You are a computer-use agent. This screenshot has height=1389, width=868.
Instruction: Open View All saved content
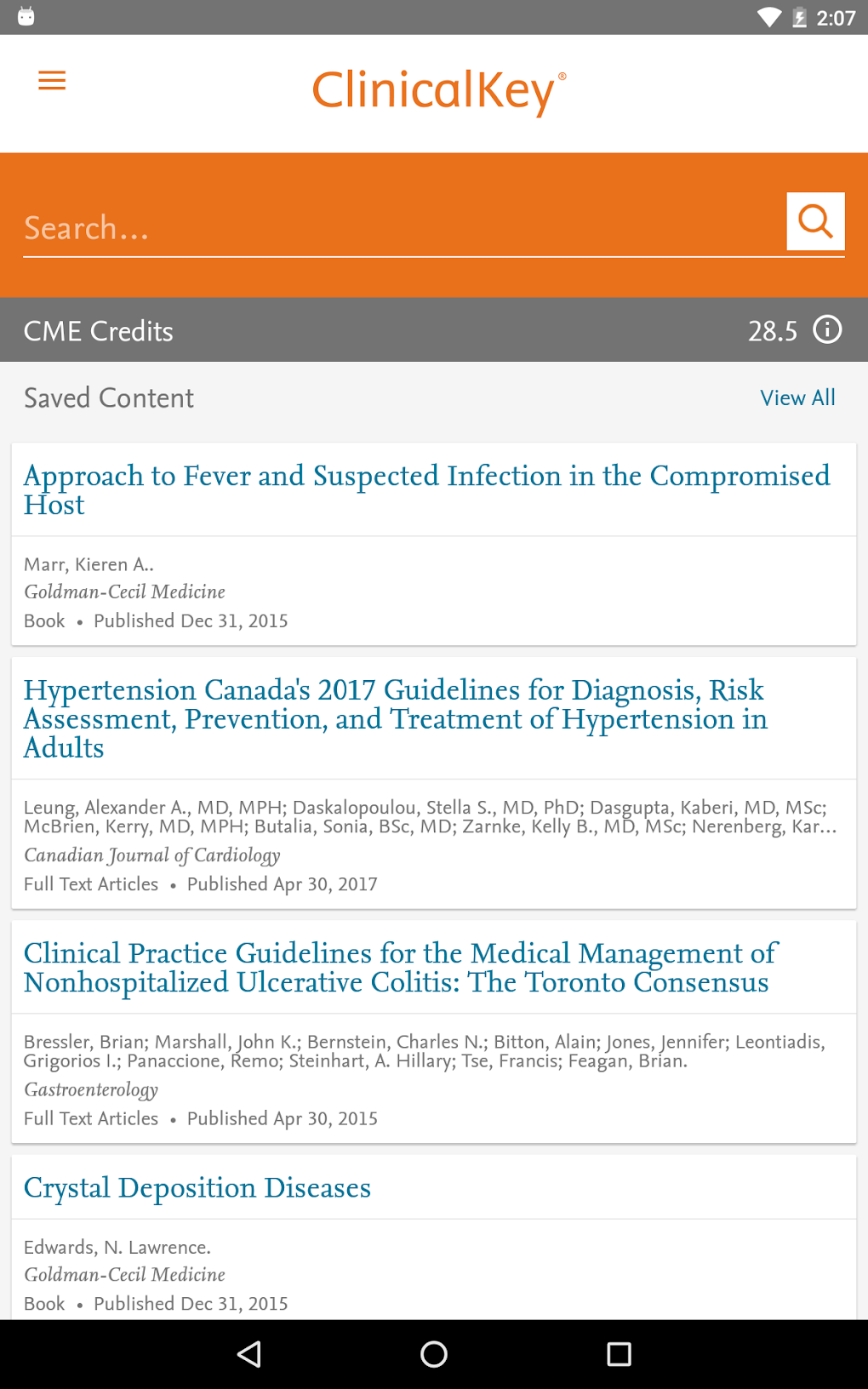coord(797,397)
